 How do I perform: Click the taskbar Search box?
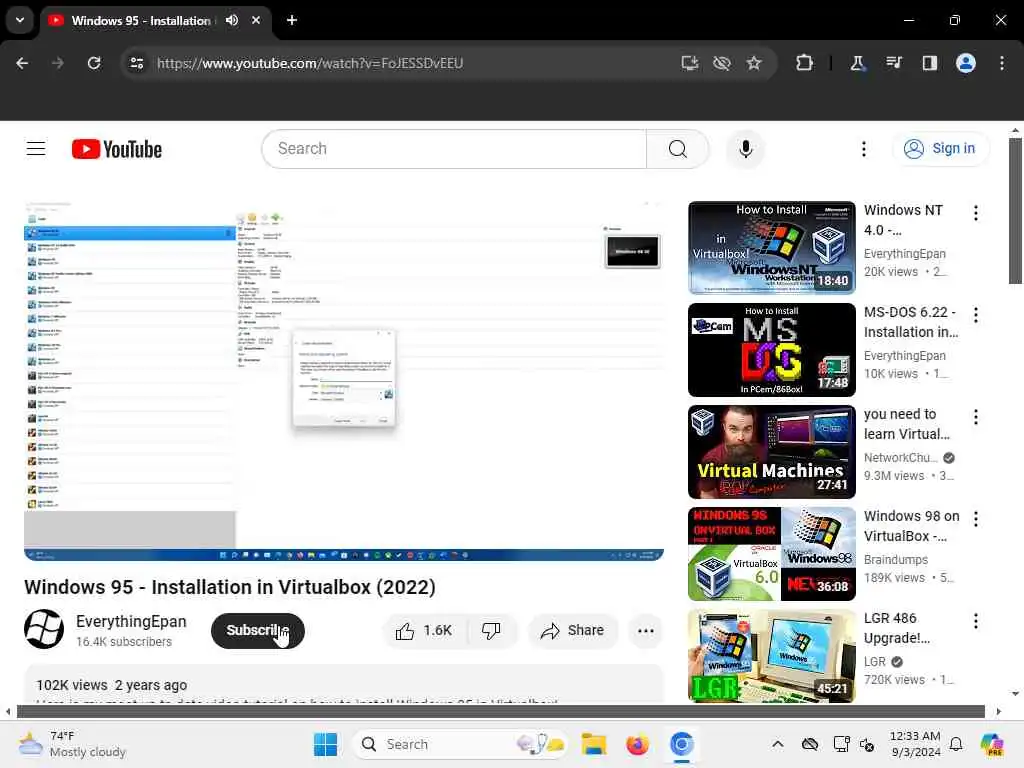pos(460,744)
